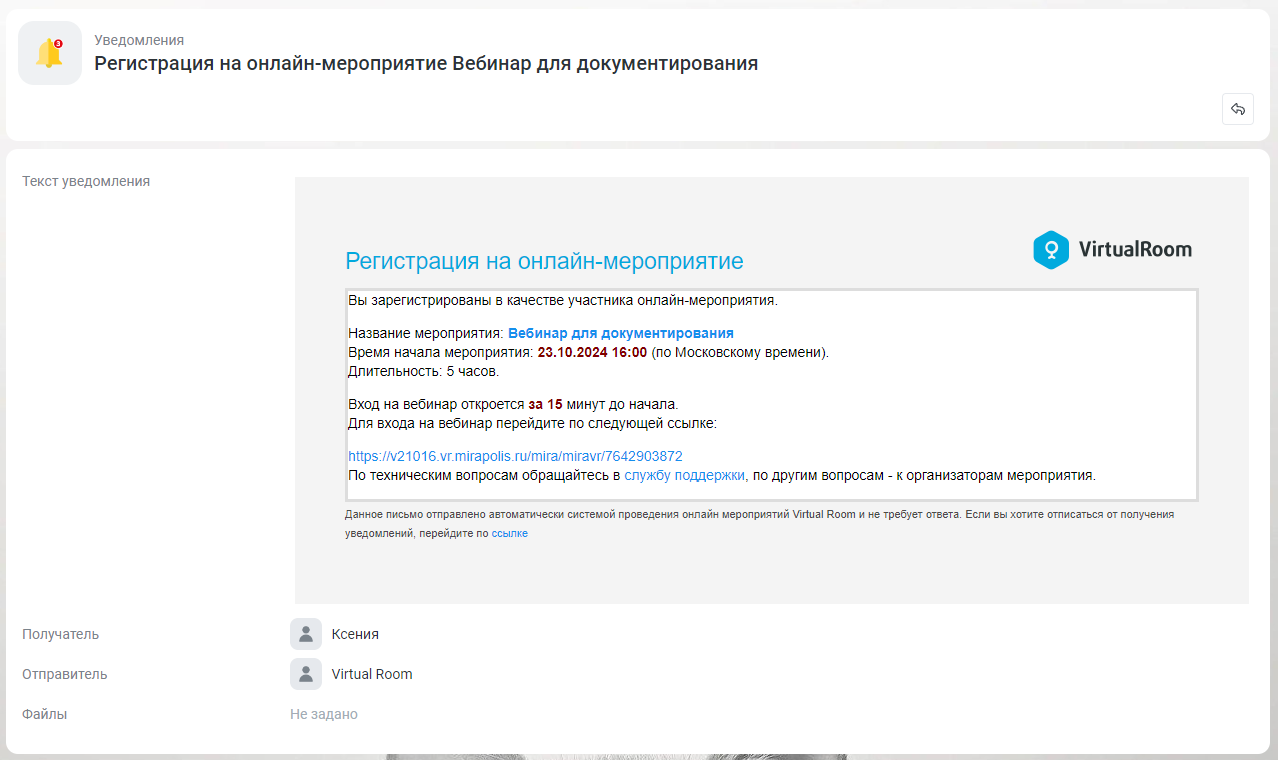
Task: Click the yellow notifications bell icon
Action: 49,53
